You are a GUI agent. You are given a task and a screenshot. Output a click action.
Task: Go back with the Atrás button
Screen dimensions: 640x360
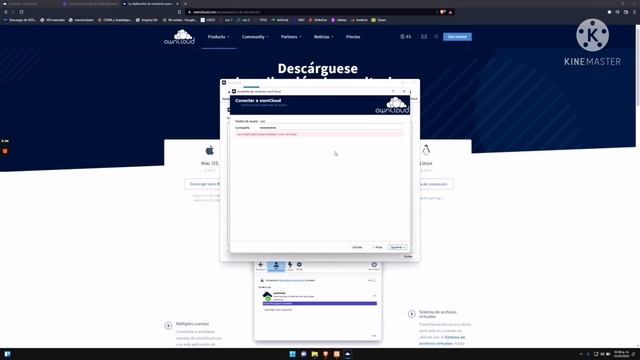click(378, 247)
